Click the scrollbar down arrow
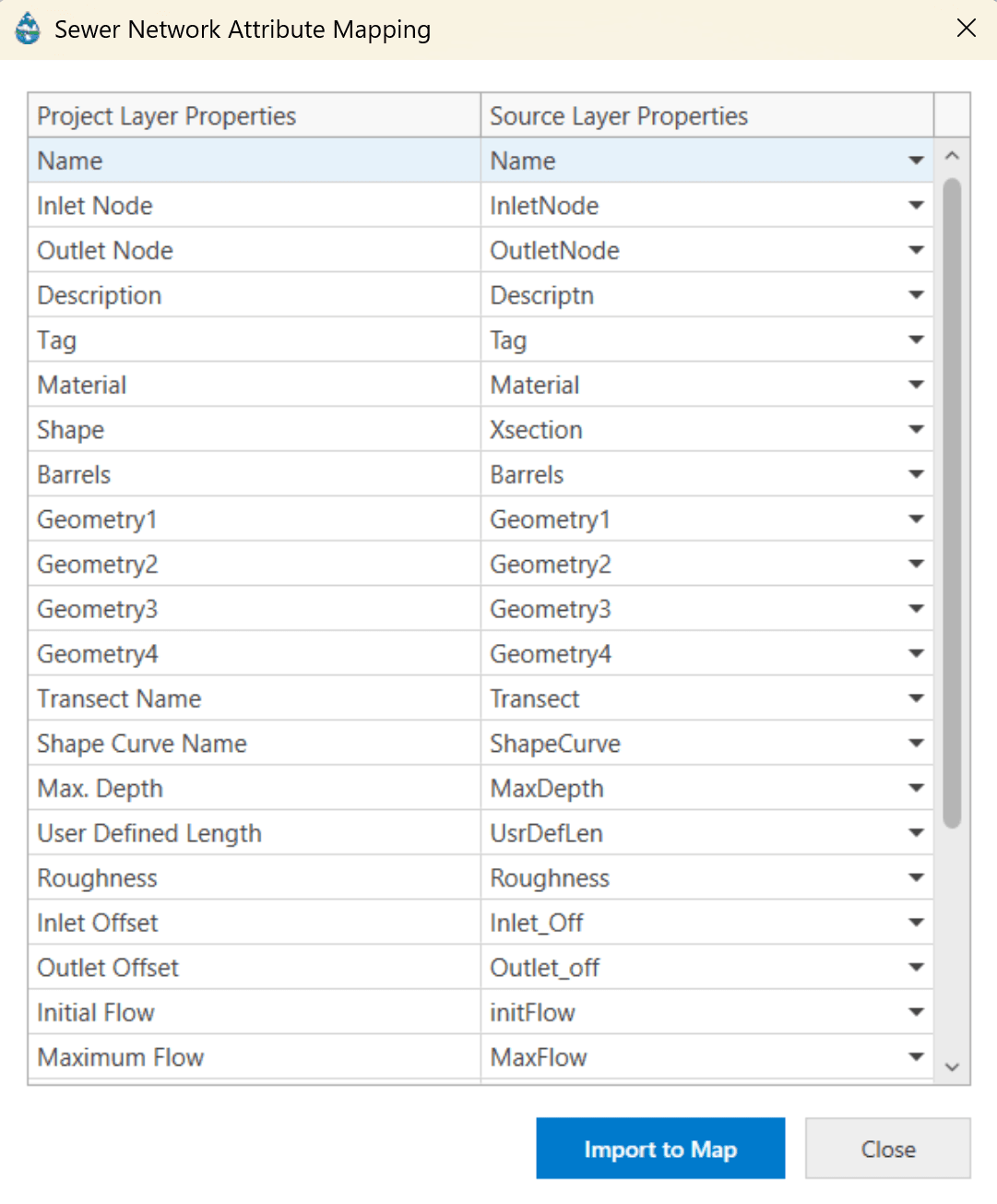Screen dimensions: 997x1204 pos(952,1067)
